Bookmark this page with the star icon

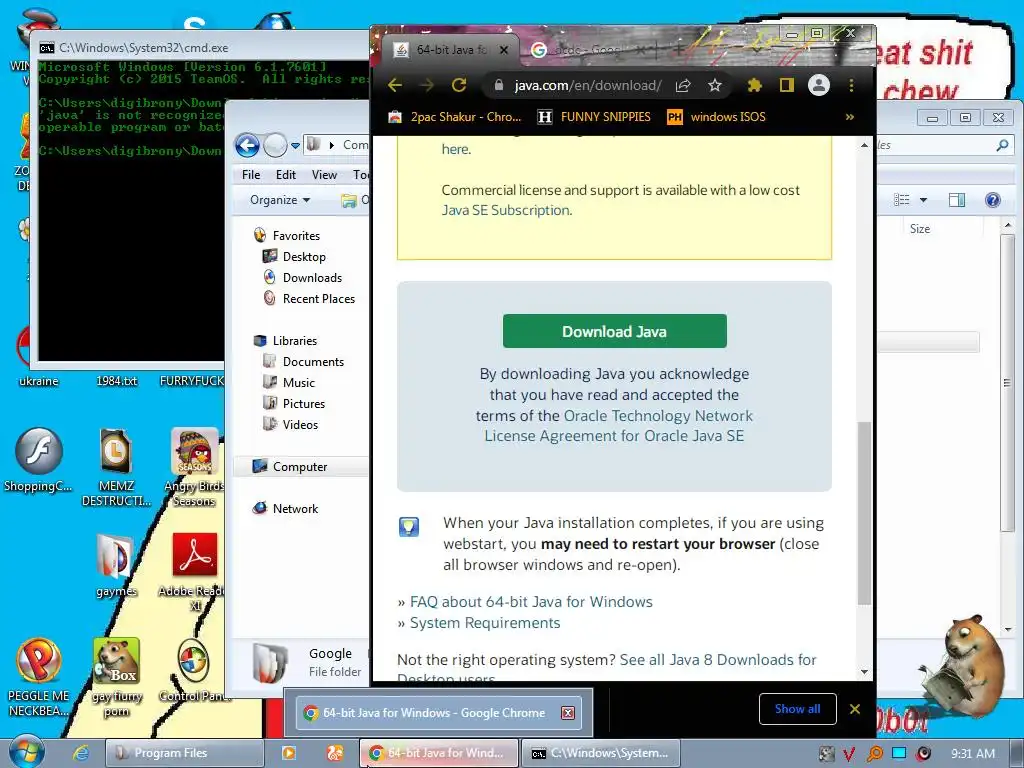(x=715, y=86)
